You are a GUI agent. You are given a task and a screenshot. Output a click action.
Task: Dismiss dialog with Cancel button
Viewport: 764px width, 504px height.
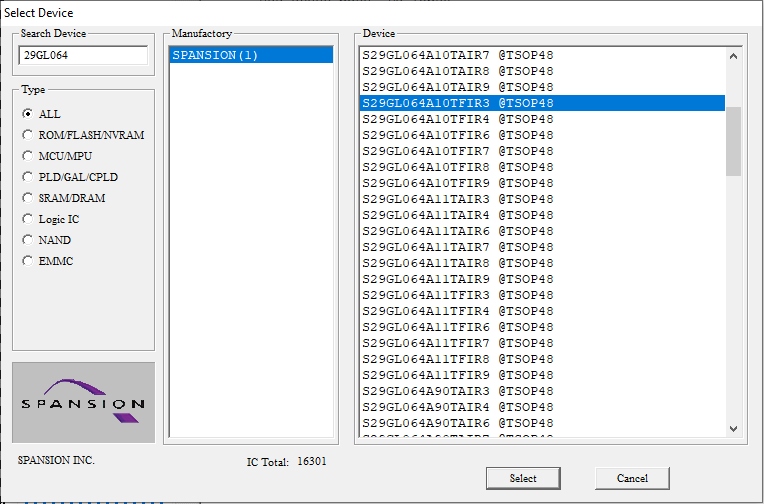pyautogui.click(x=632, y=478)
